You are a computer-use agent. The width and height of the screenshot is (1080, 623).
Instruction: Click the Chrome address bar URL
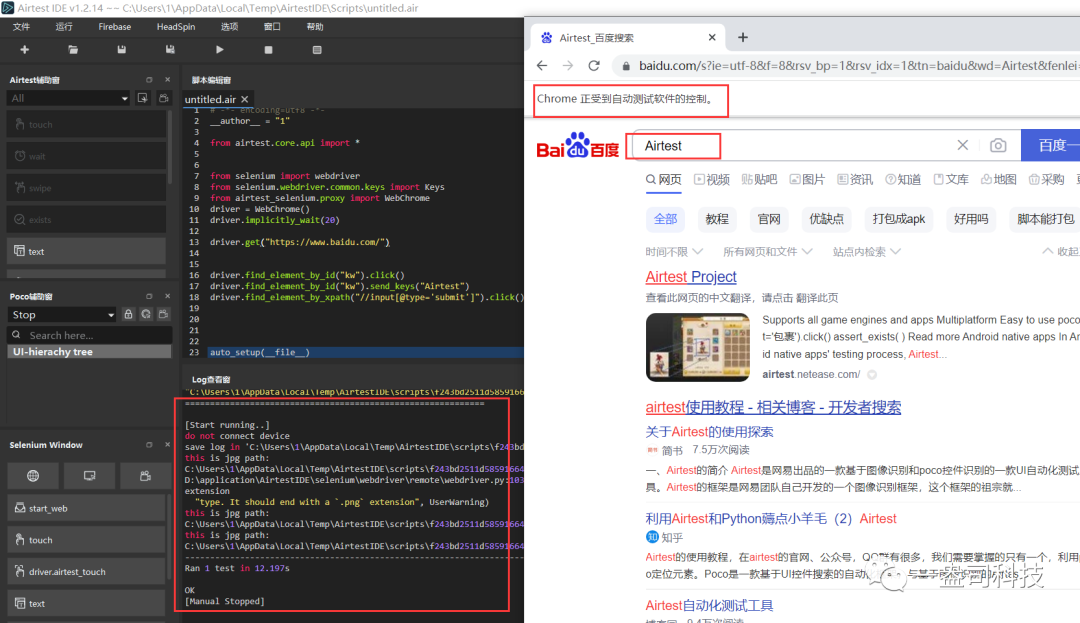click(x=859, y=65)
